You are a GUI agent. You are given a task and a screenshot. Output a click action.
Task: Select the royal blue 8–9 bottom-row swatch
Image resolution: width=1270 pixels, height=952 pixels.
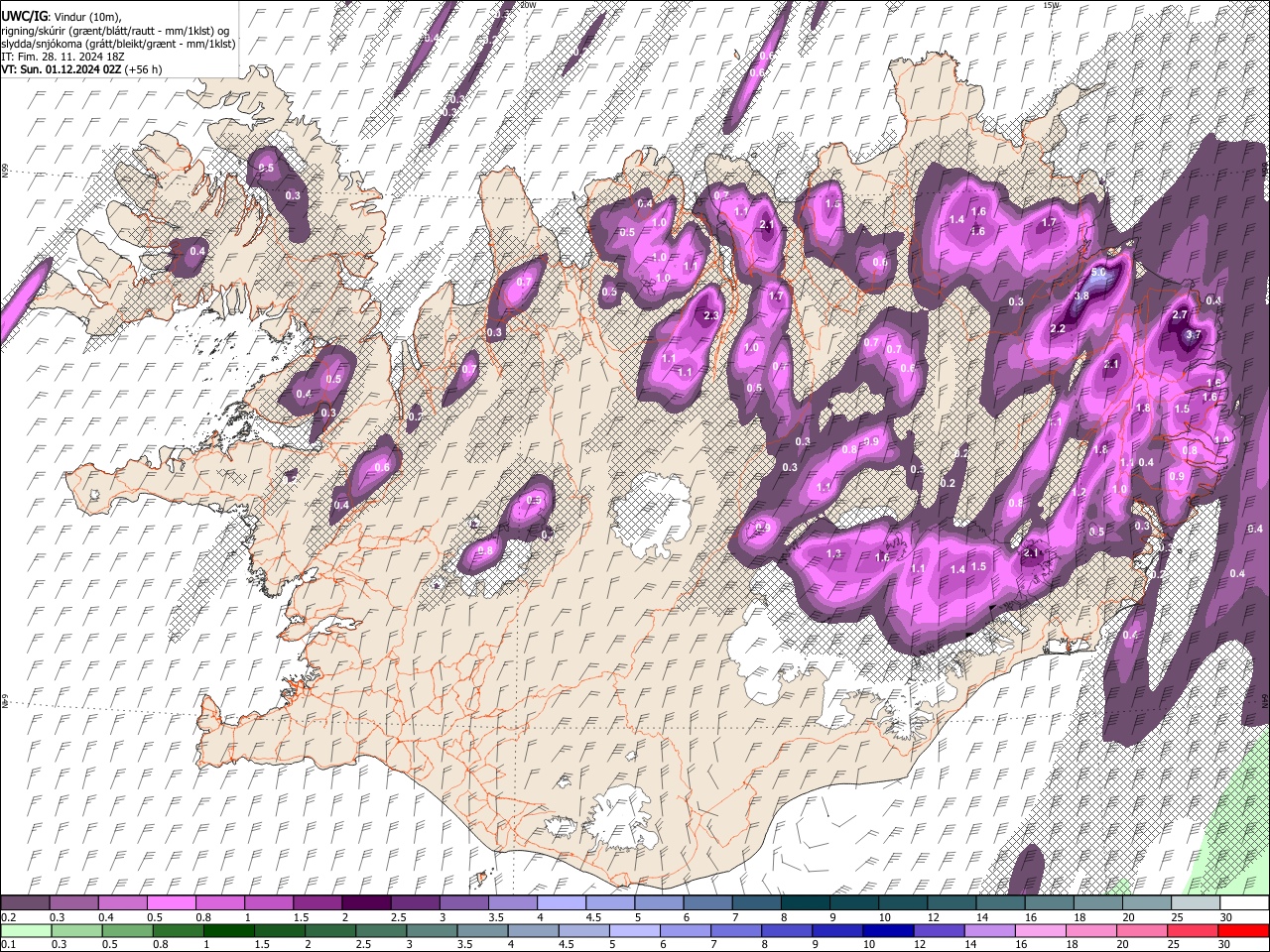(786, 930)
